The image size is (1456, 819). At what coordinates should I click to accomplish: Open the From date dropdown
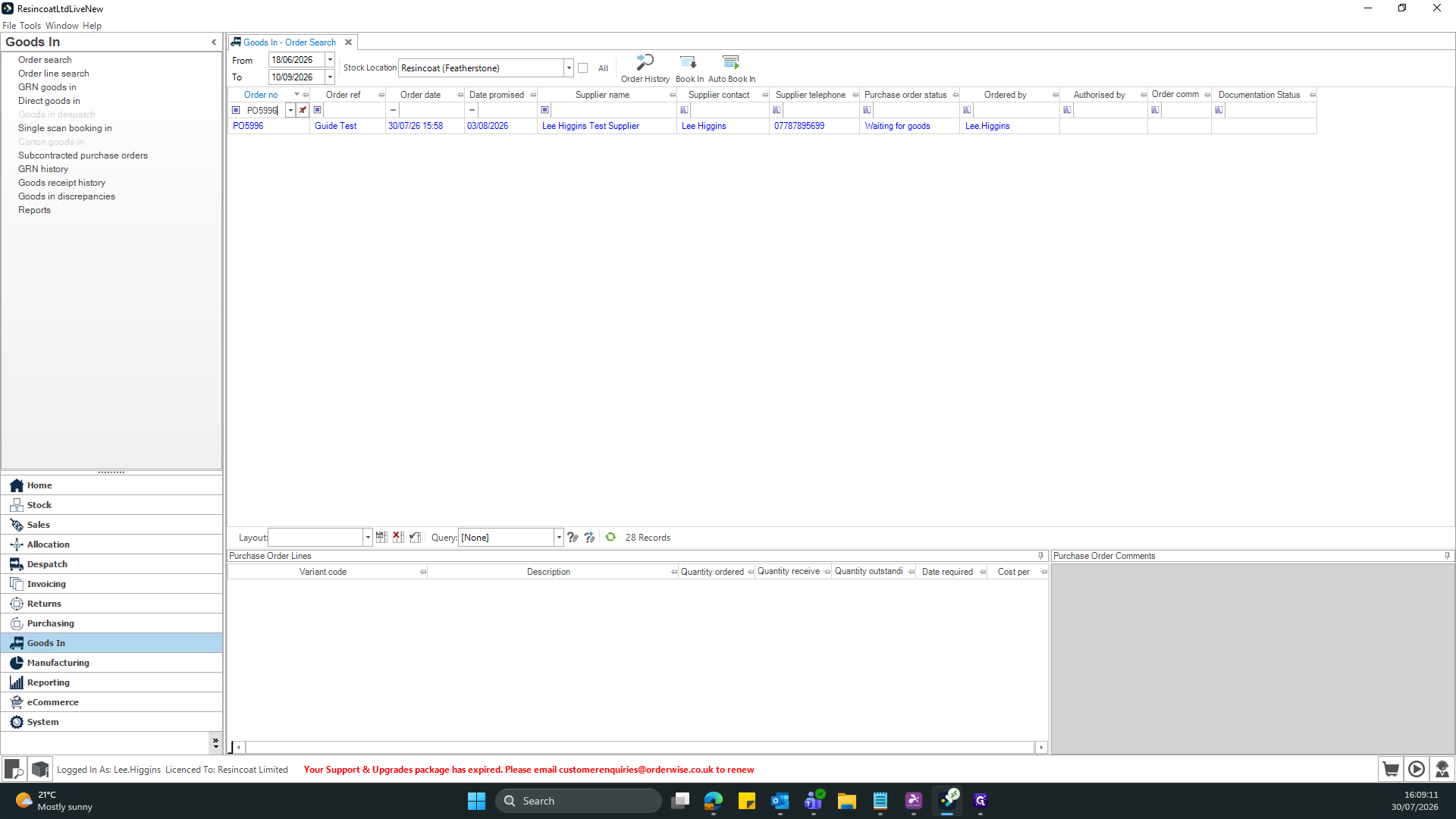[x=330, y=60]
